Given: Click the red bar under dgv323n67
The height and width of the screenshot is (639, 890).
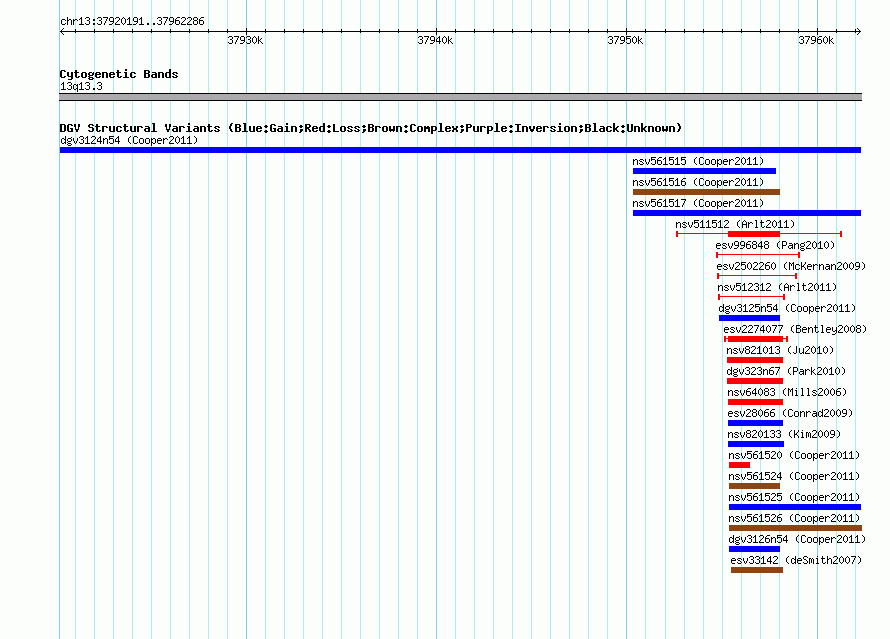Looking at the screenshot, I should (755, 381).
